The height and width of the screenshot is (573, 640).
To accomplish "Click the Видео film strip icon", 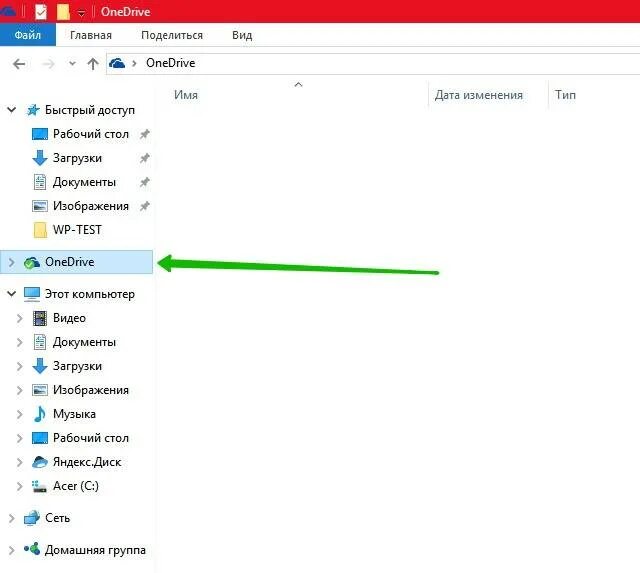I will pyautogui.click(x=40, y=318).
